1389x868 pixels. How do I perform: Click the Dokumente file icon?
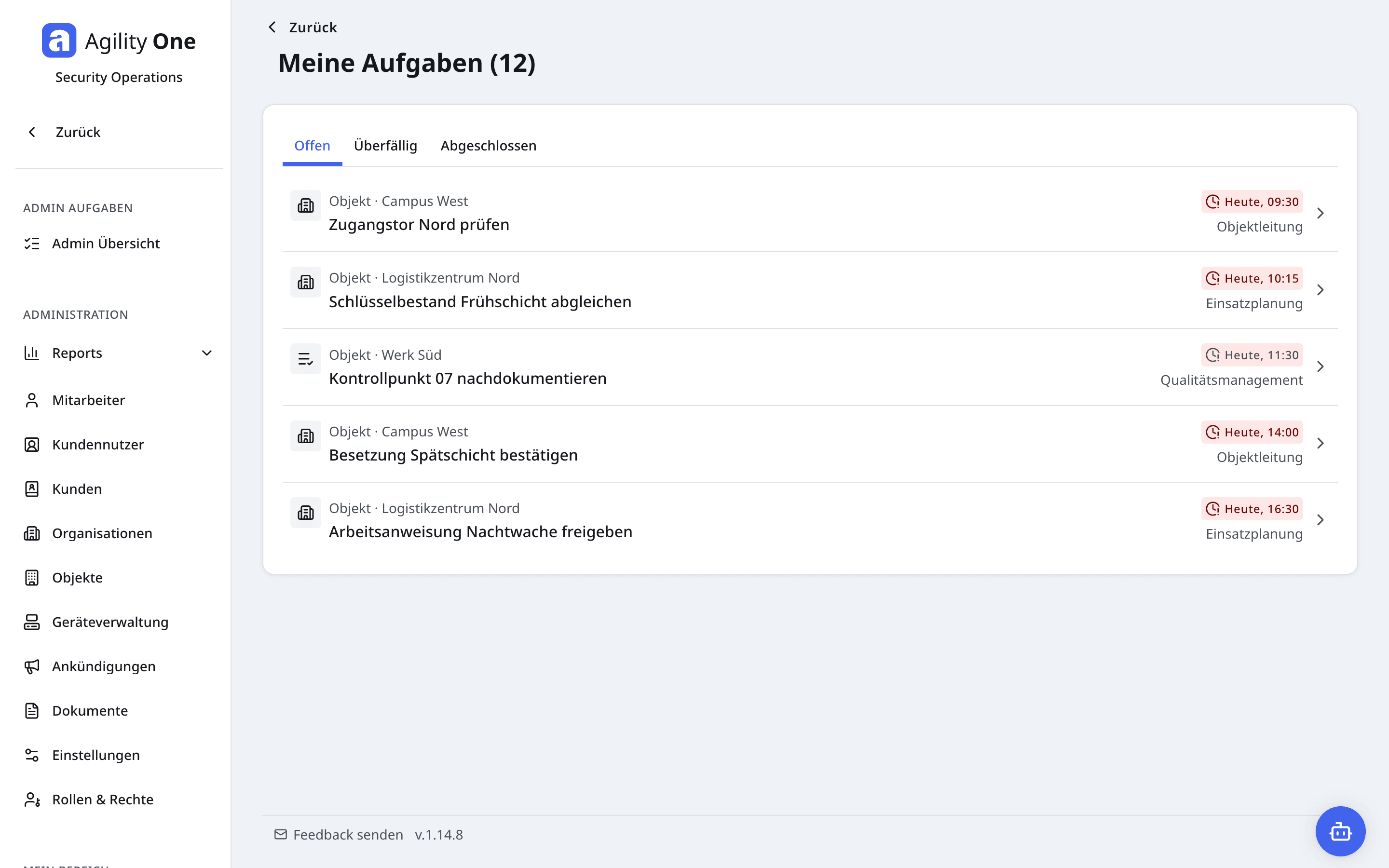pyautogui.click(x=31, y=711)
